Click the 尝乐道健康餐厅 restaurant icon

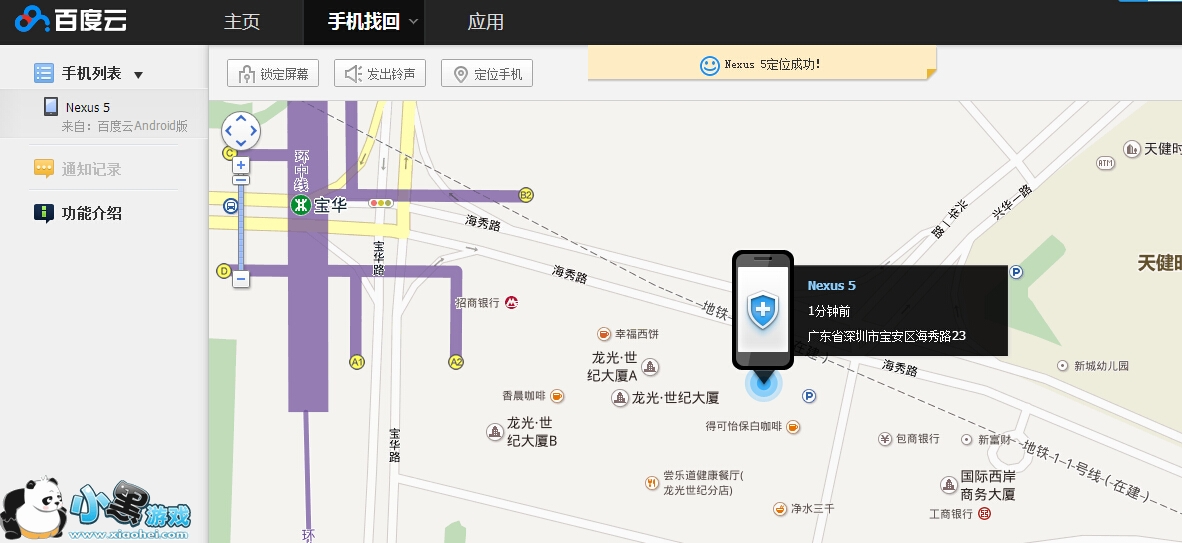tap(653, 483)
